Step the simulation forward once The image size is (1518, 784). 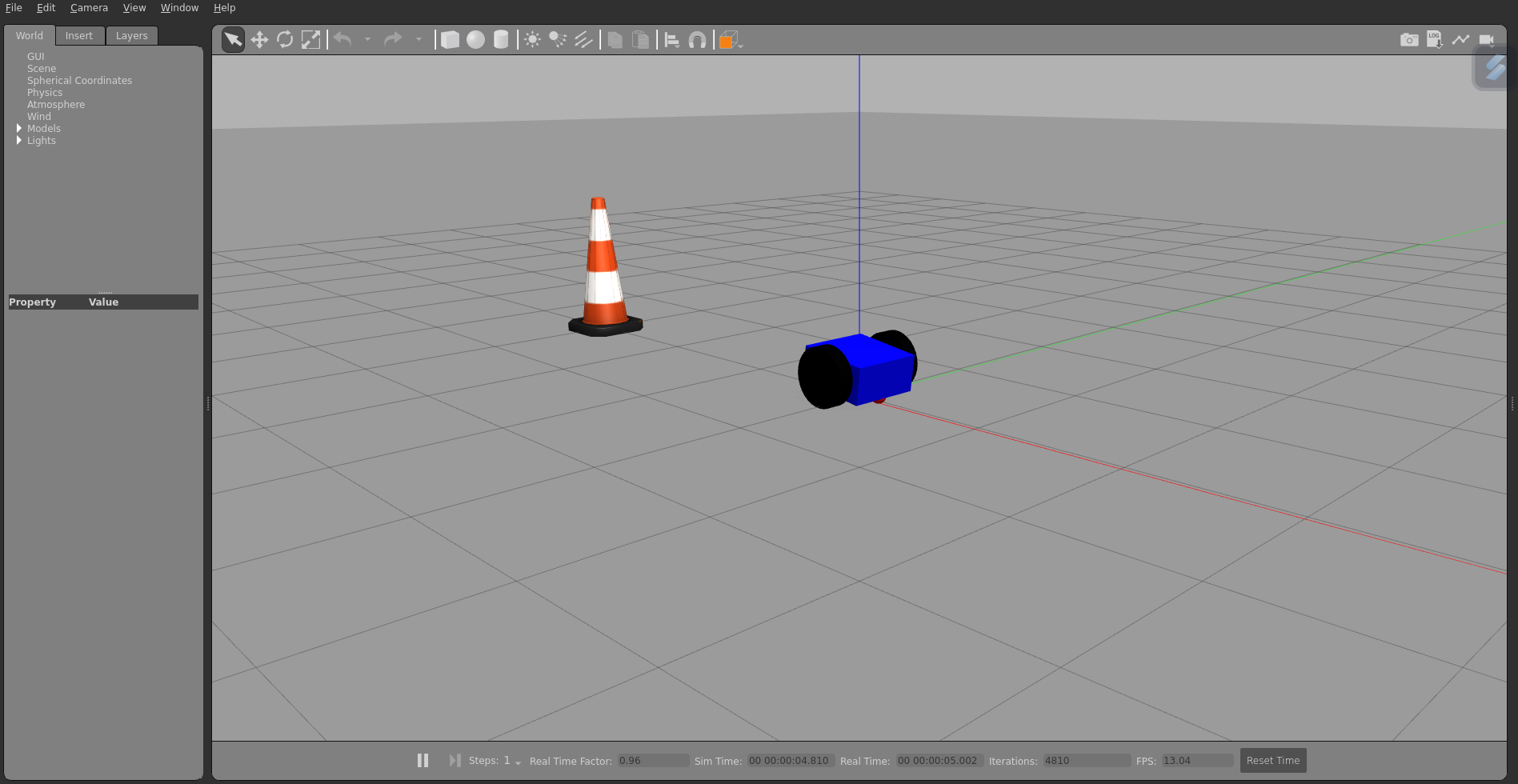pyautogui.click(x=455, y=760)
